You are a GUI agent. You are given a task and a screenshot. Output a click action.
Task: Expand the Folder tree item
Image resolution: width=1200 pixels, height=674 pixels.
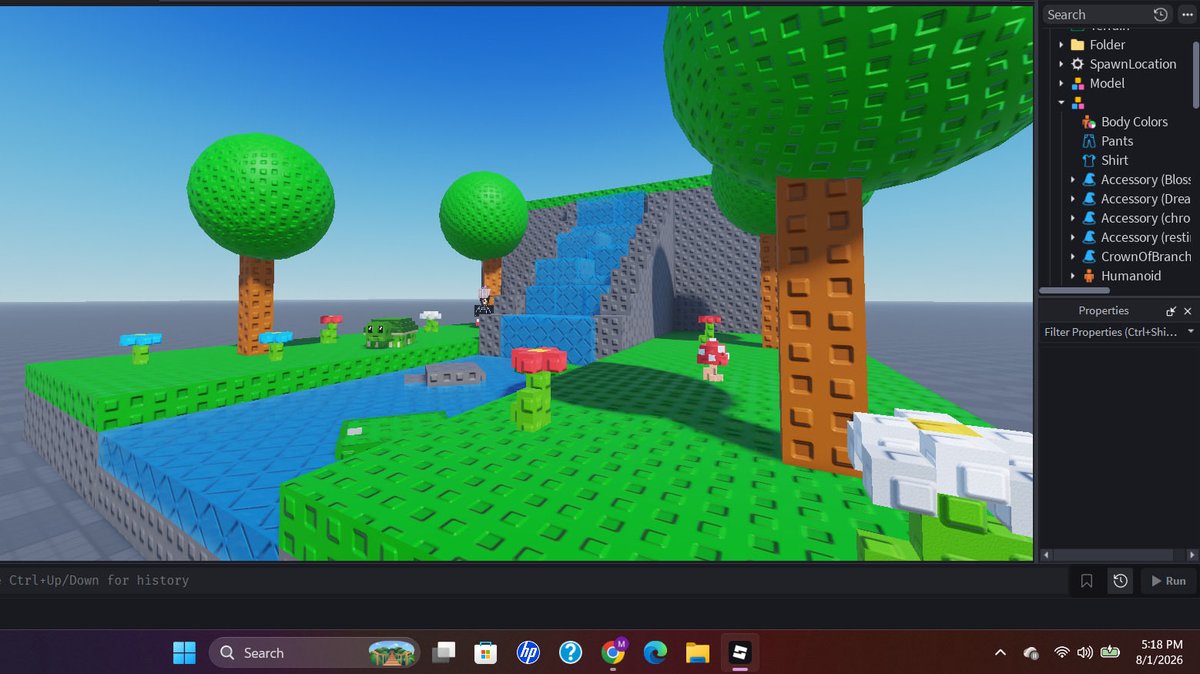pyautogui.click(x=1061, y=45)
